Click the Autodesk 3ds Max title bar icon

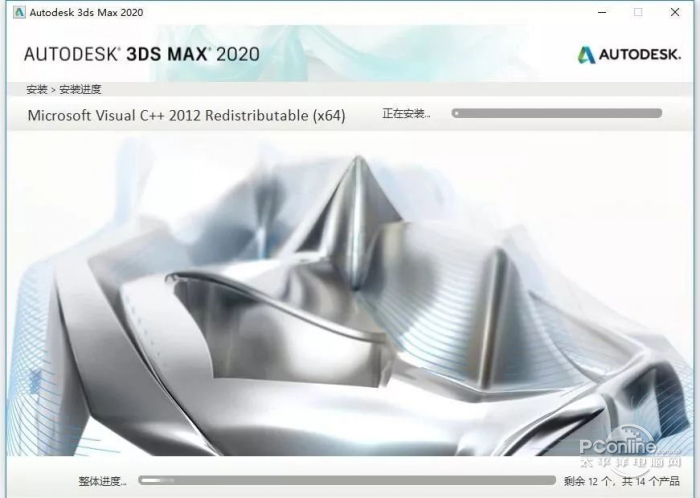click(x=19, y=12)
